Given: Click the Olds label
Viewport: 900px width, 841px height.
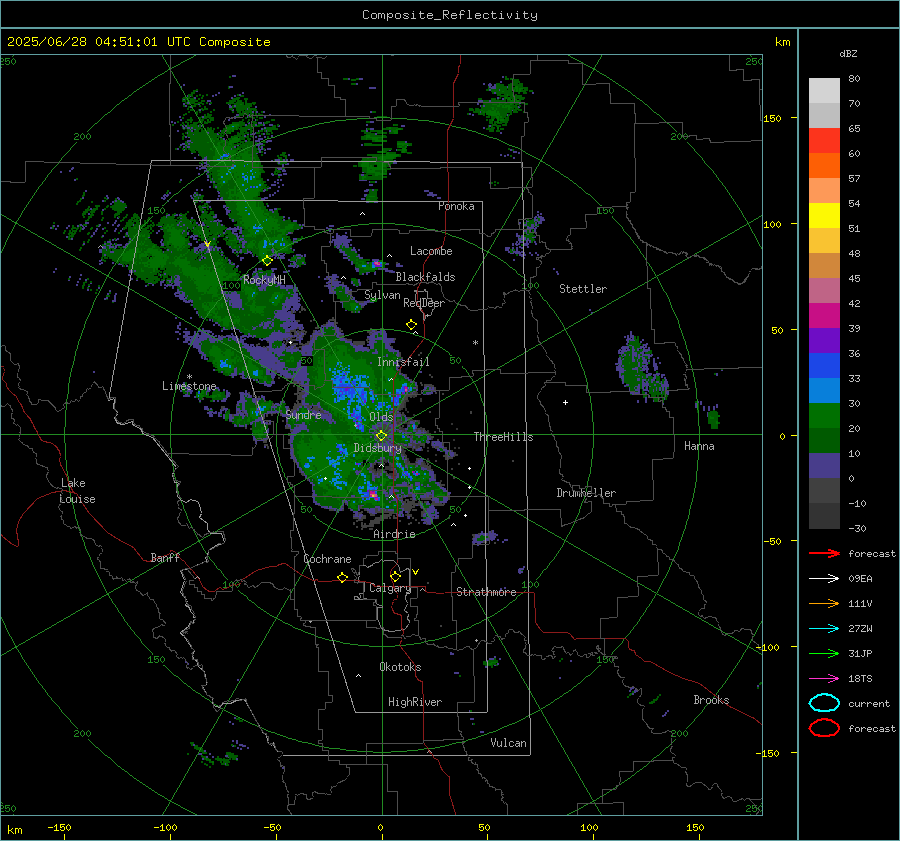Looking at the screenshot, I should (x=381, y=417).
